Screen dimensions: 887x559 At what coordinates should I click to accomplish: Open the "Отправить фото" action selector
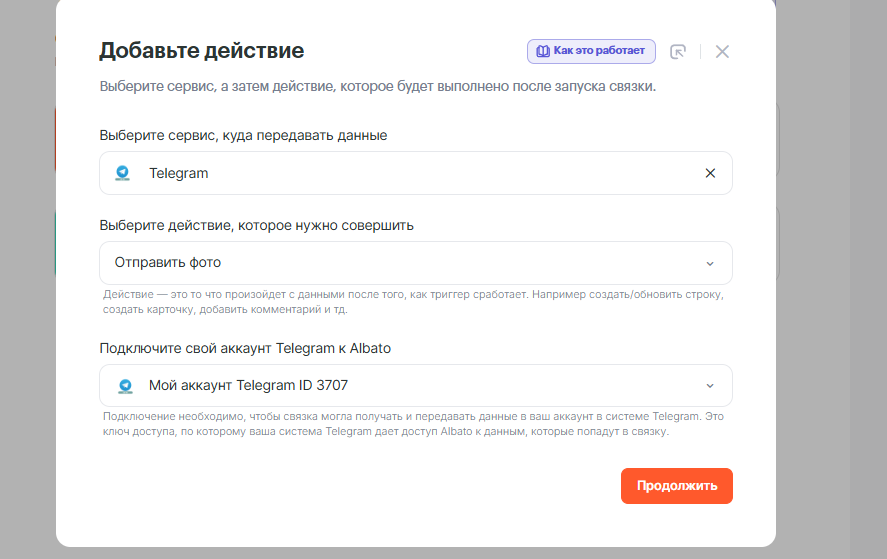400,263
